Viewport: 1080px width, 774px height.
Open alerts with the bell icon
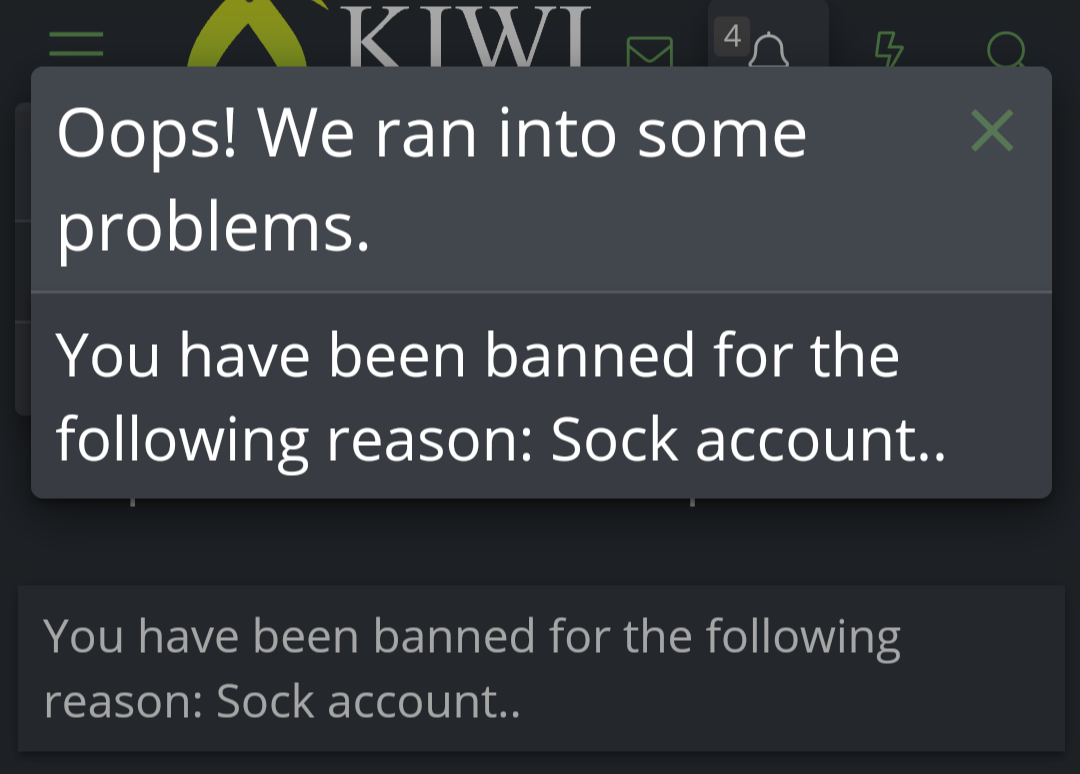pos(769,50)
